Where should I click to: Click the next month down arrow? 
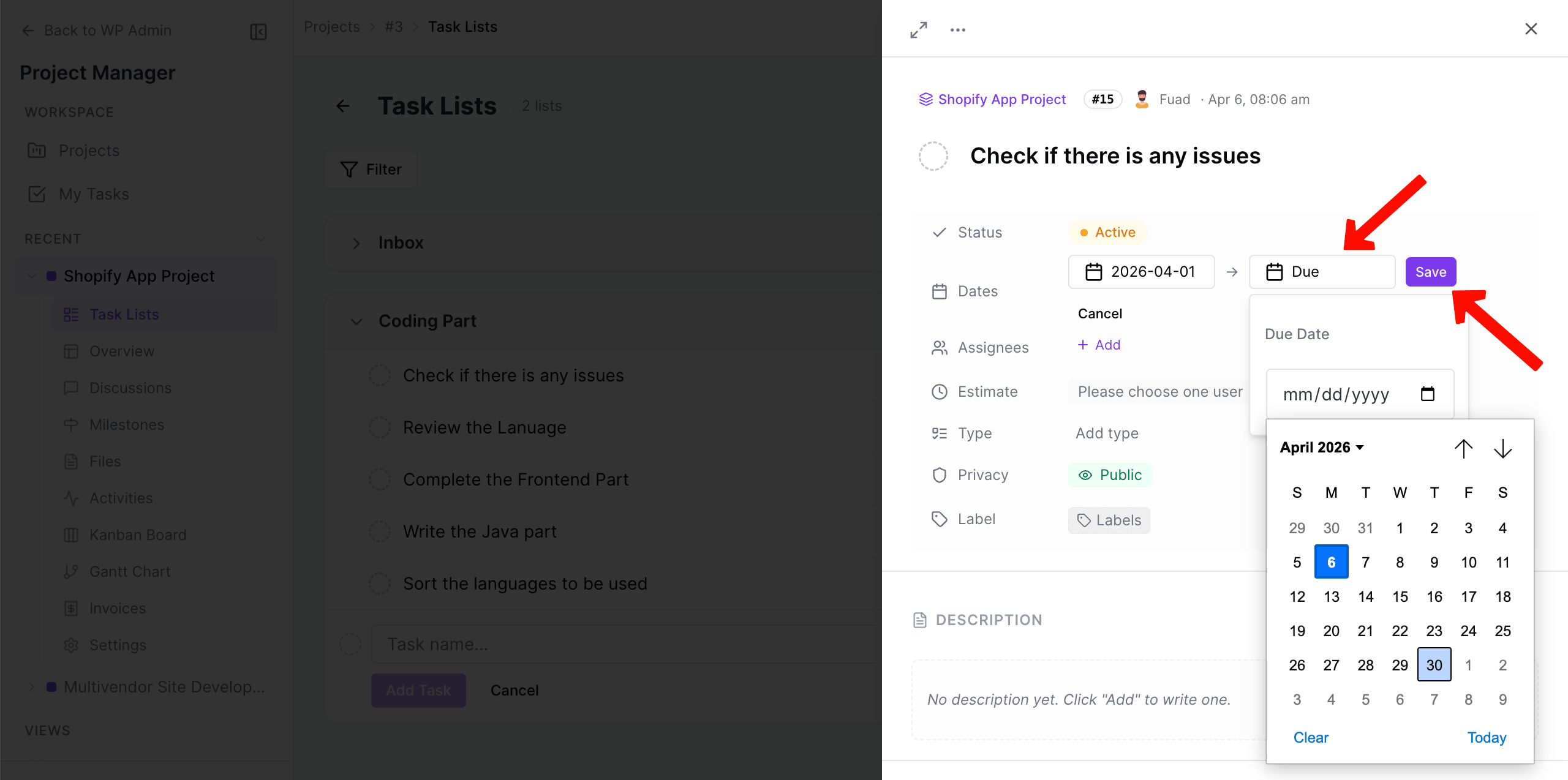point(1502,448)
